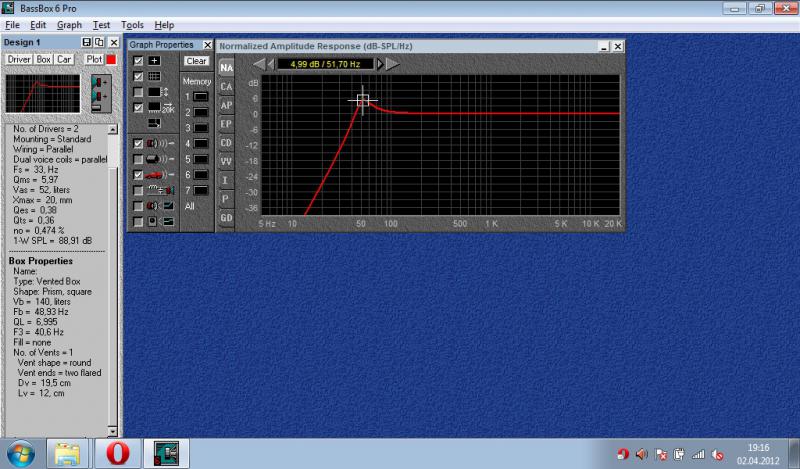Click the truck acoustic response icon in row 5
Viewport: 800px width, 469px height.
point(161,159)
